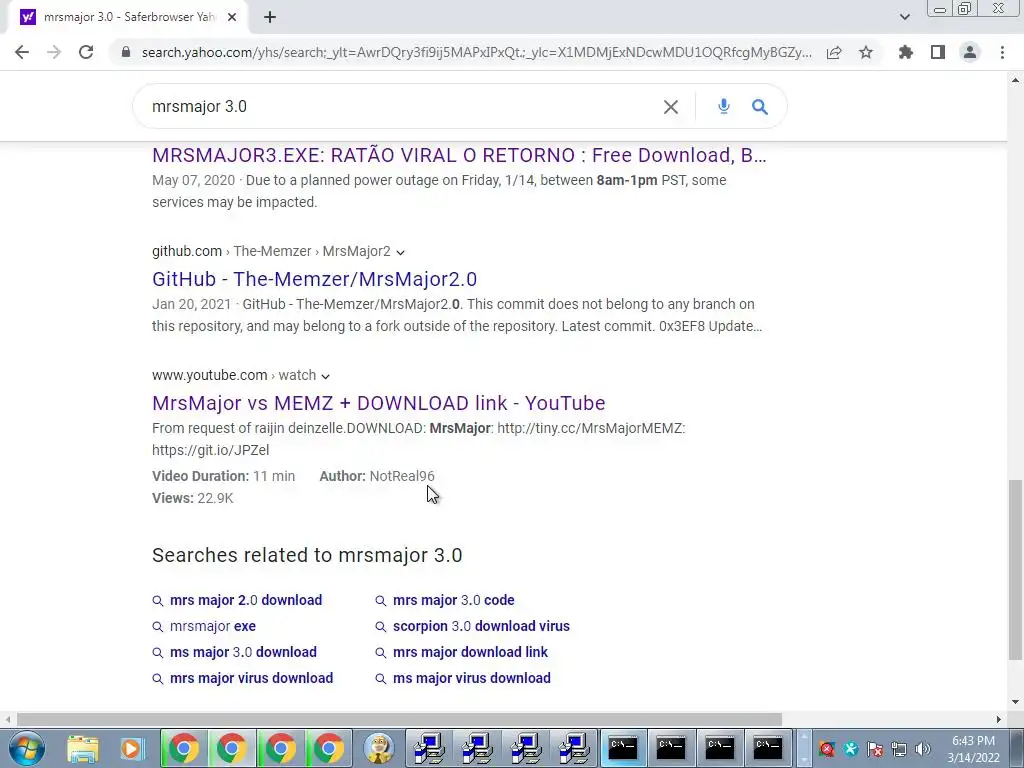Search mrs major 3.0 code
This screenshot has height=768, width=1024.
tap(453, 600)
